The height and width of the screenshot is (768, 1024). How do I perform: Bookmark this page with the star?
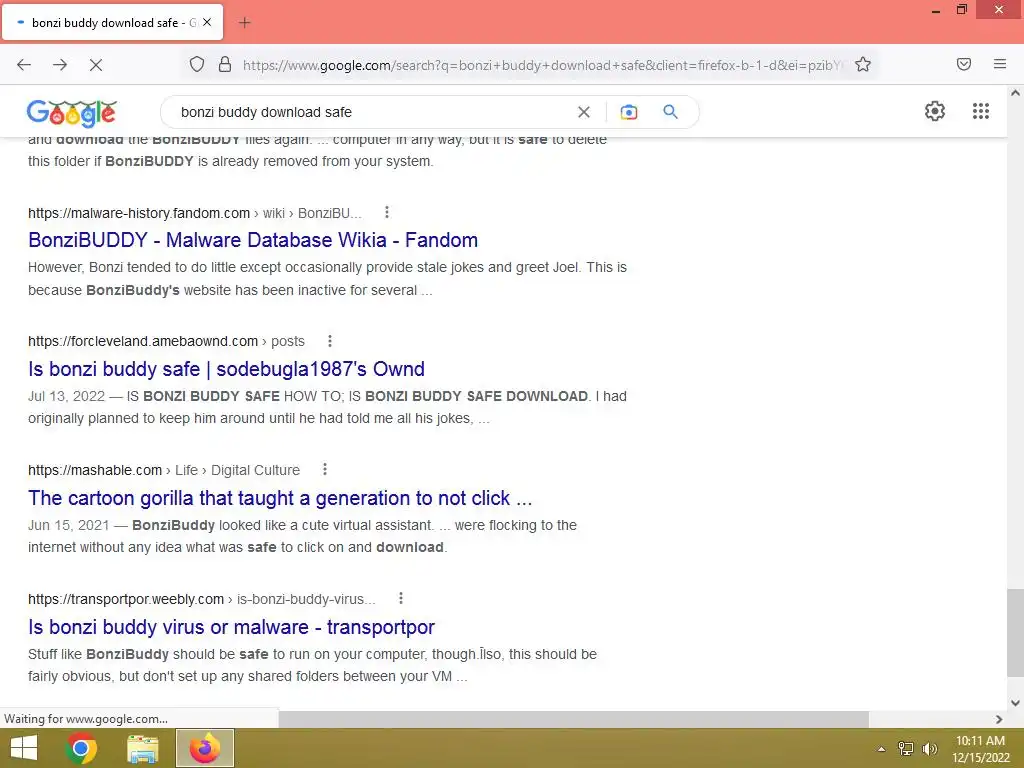click(863, 64)
